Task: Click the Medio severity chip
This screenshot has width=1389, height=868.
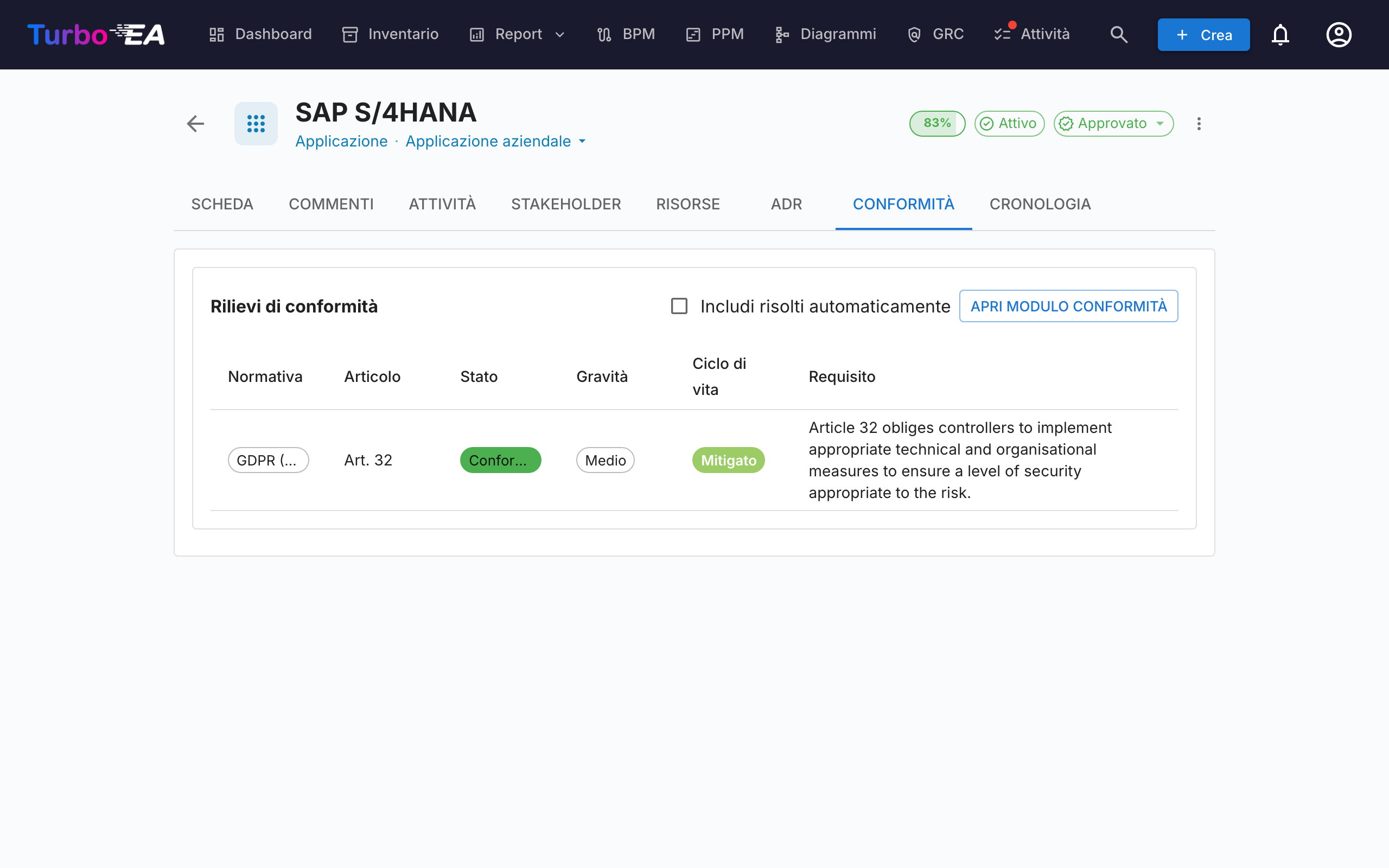Action: (605, 460)
